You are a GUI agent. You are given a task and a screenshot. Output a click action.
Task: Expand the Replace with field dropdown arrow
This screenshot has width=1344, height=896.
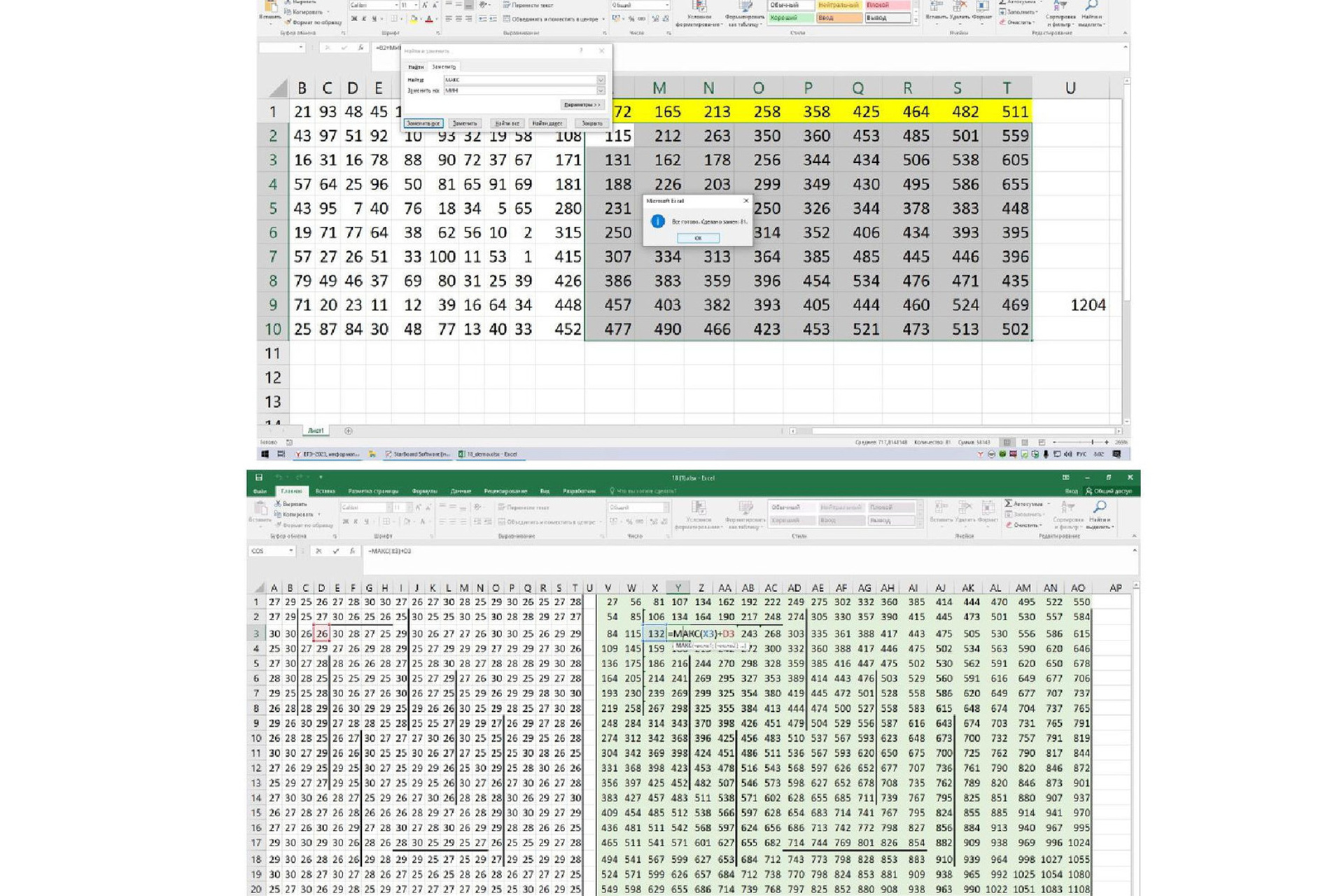click(601, 90)
